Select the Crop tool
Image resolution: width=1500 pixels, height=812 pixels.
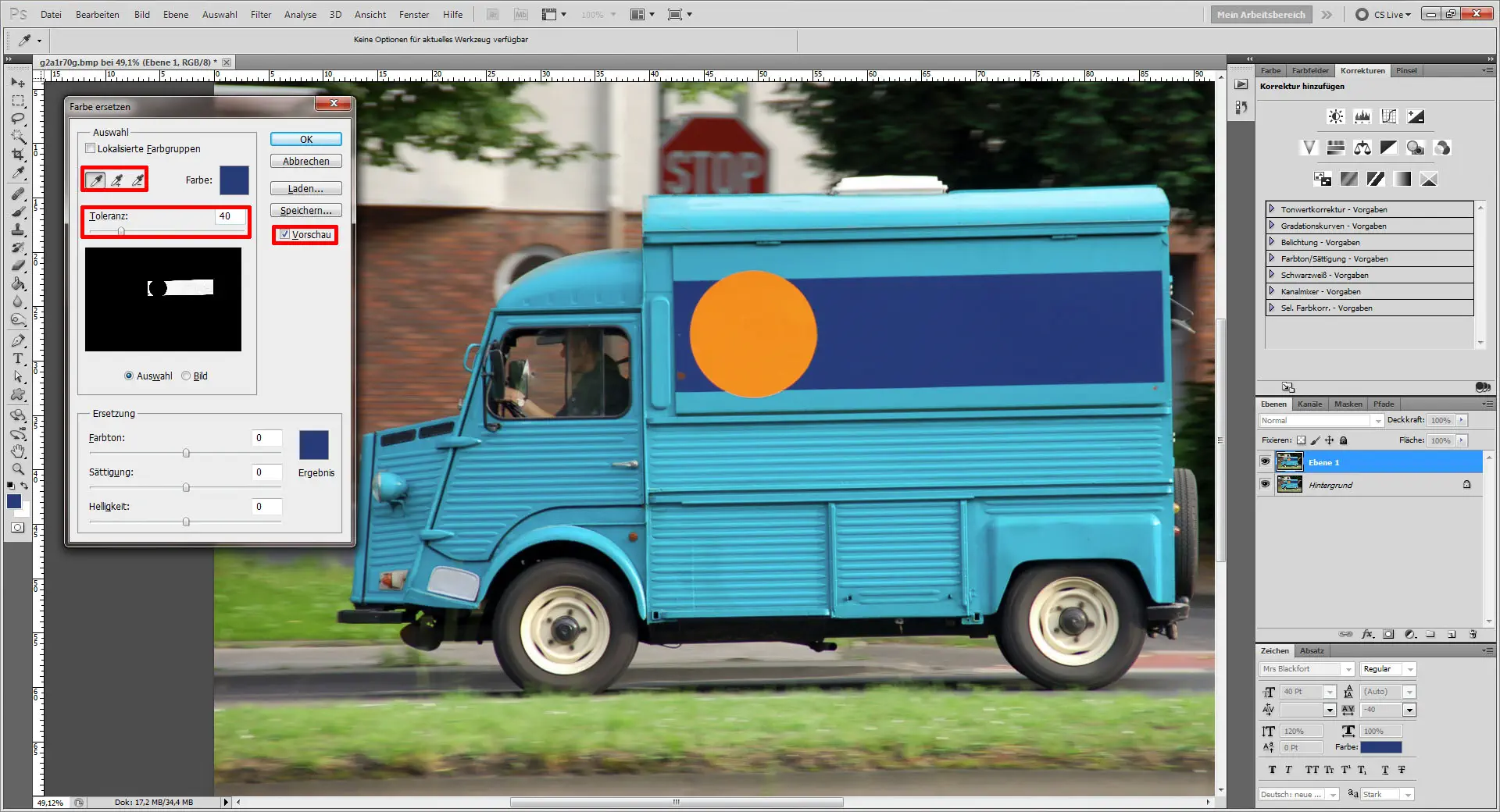pyautogui.click(x=17, y=154)
